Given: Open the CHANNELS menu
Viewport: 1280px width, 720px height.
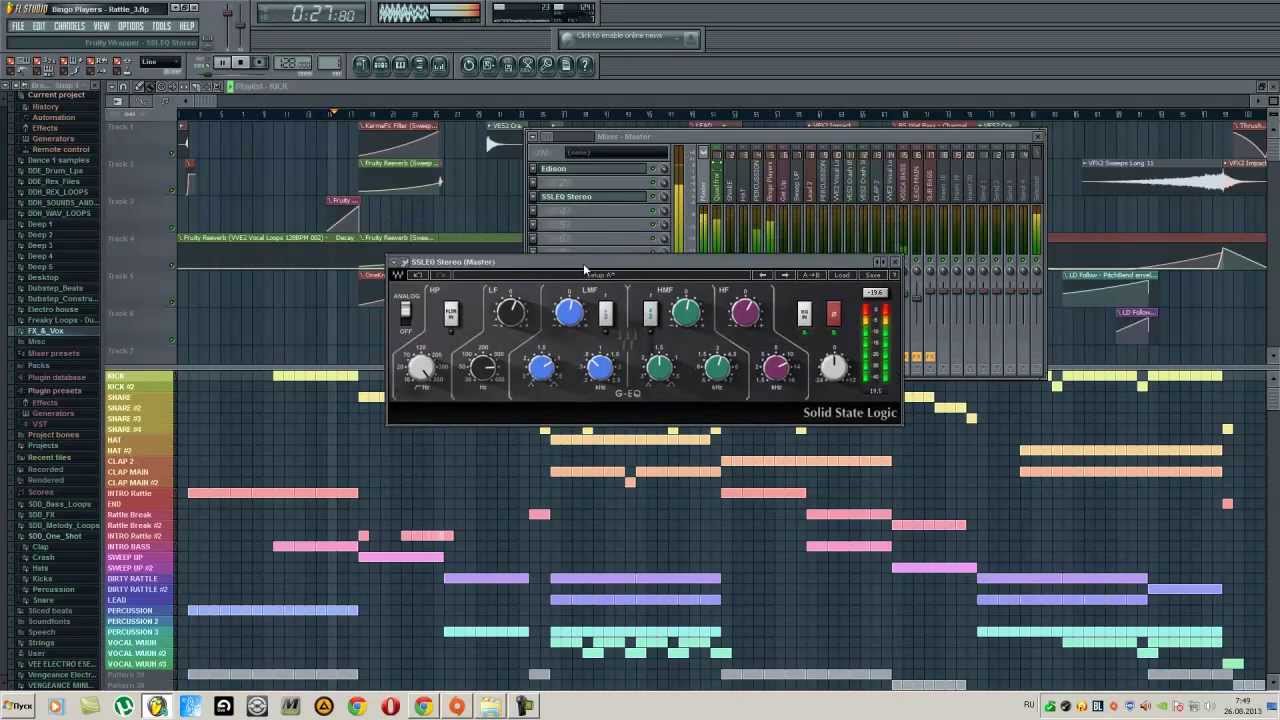Looking at the screenshot, I should pyautogui.click(x=69, y=26).
